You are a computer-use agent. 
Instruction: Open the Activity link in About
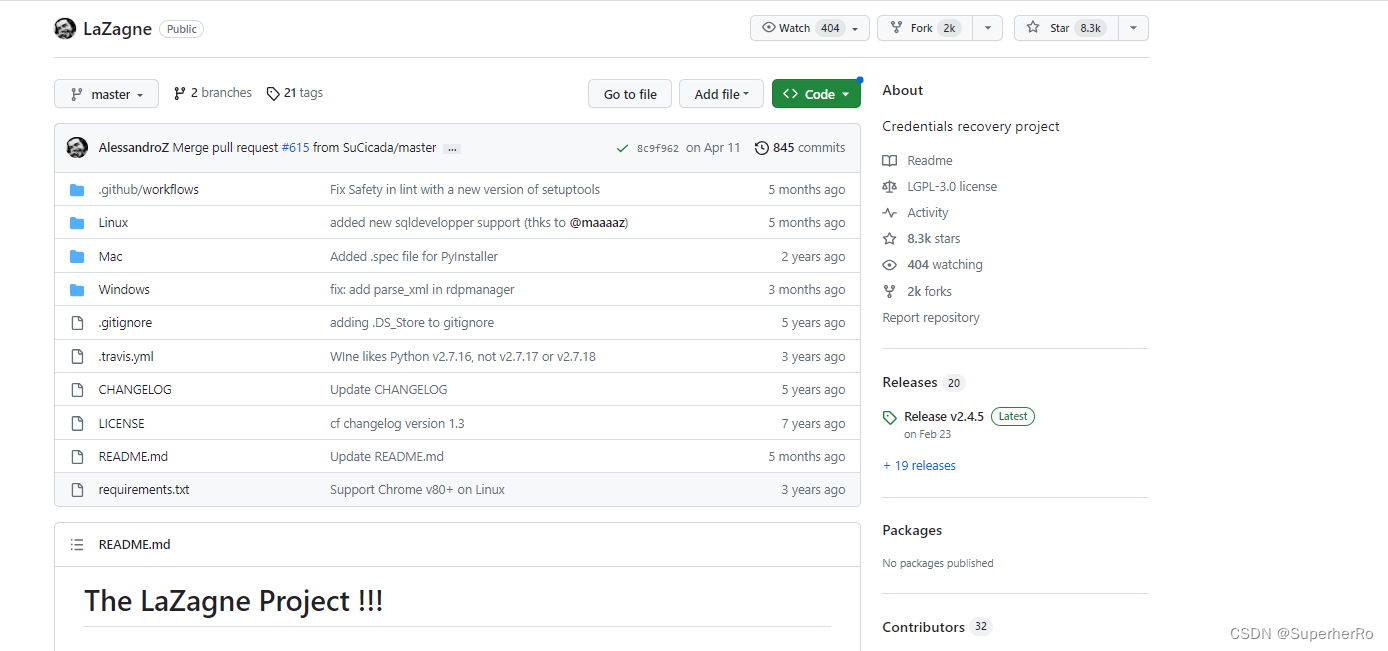click(928, 213)
